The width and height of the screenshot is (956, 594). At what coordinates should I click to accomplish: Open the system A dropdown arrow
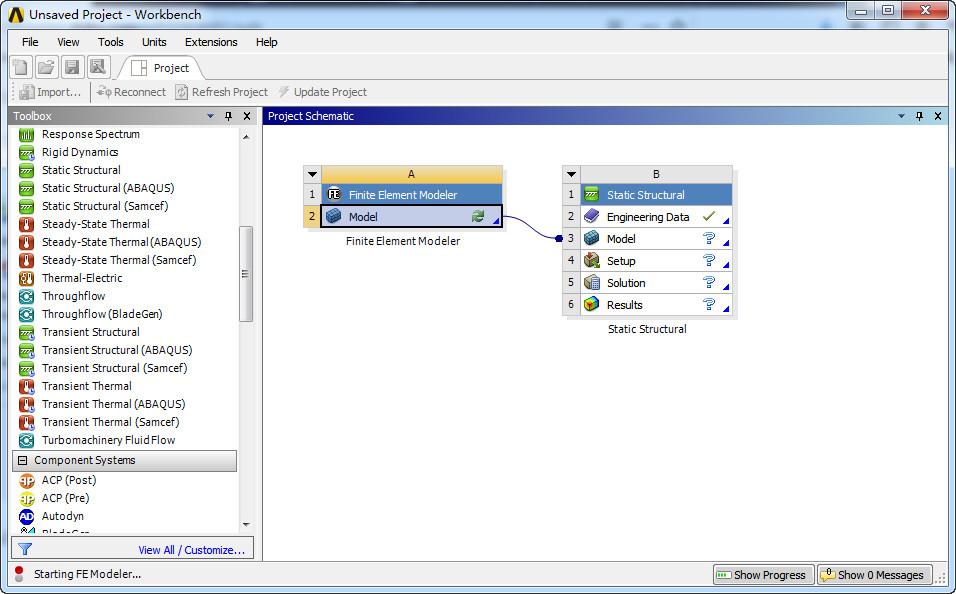click(x=312, y=174)
